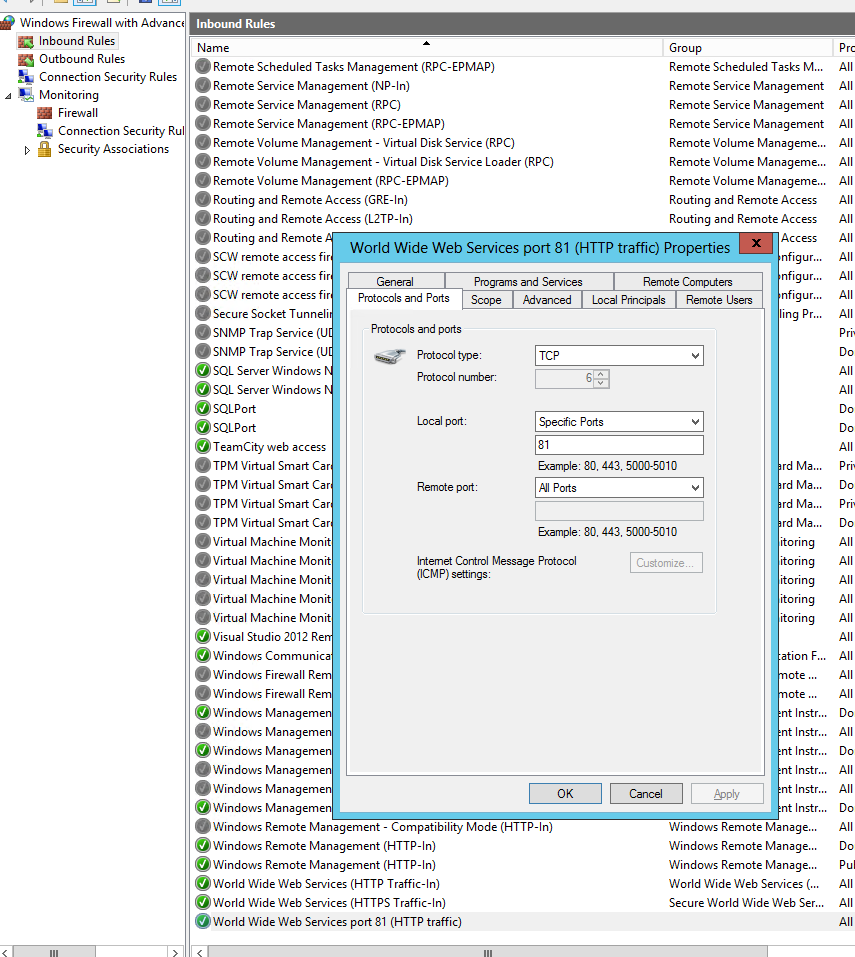Click enabled icon for World Wide Web Services (HTTPS Traffic-In)
855x957 pixels.
coord(203,903)
